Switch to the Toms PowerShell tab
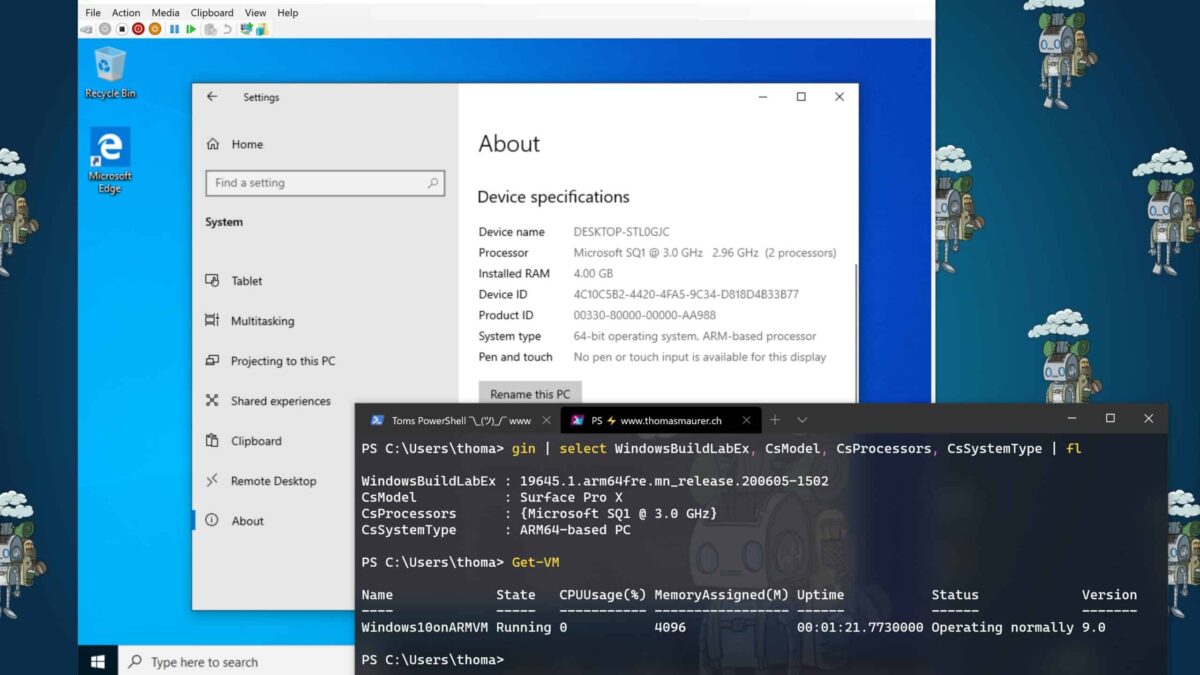Screen dimensions: 1200x675 [450, 421]
